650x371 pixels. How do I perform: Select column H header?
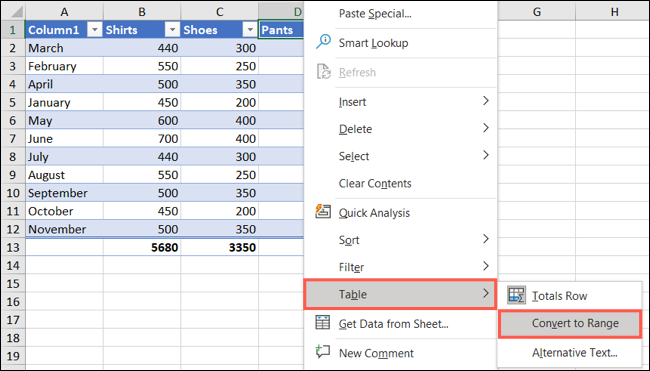(x=614, y=12)
